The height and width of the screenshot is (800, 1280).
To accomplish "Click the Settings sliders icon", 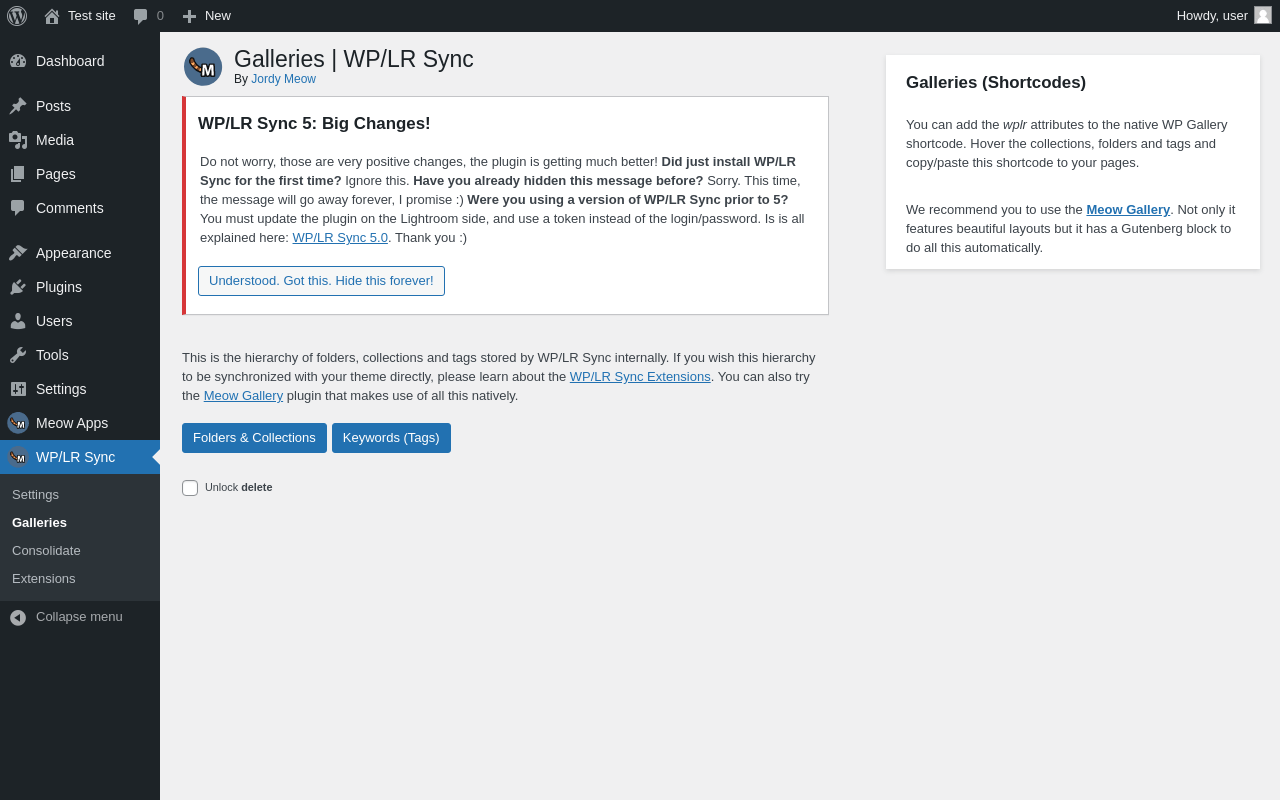I will click(18, 389).
